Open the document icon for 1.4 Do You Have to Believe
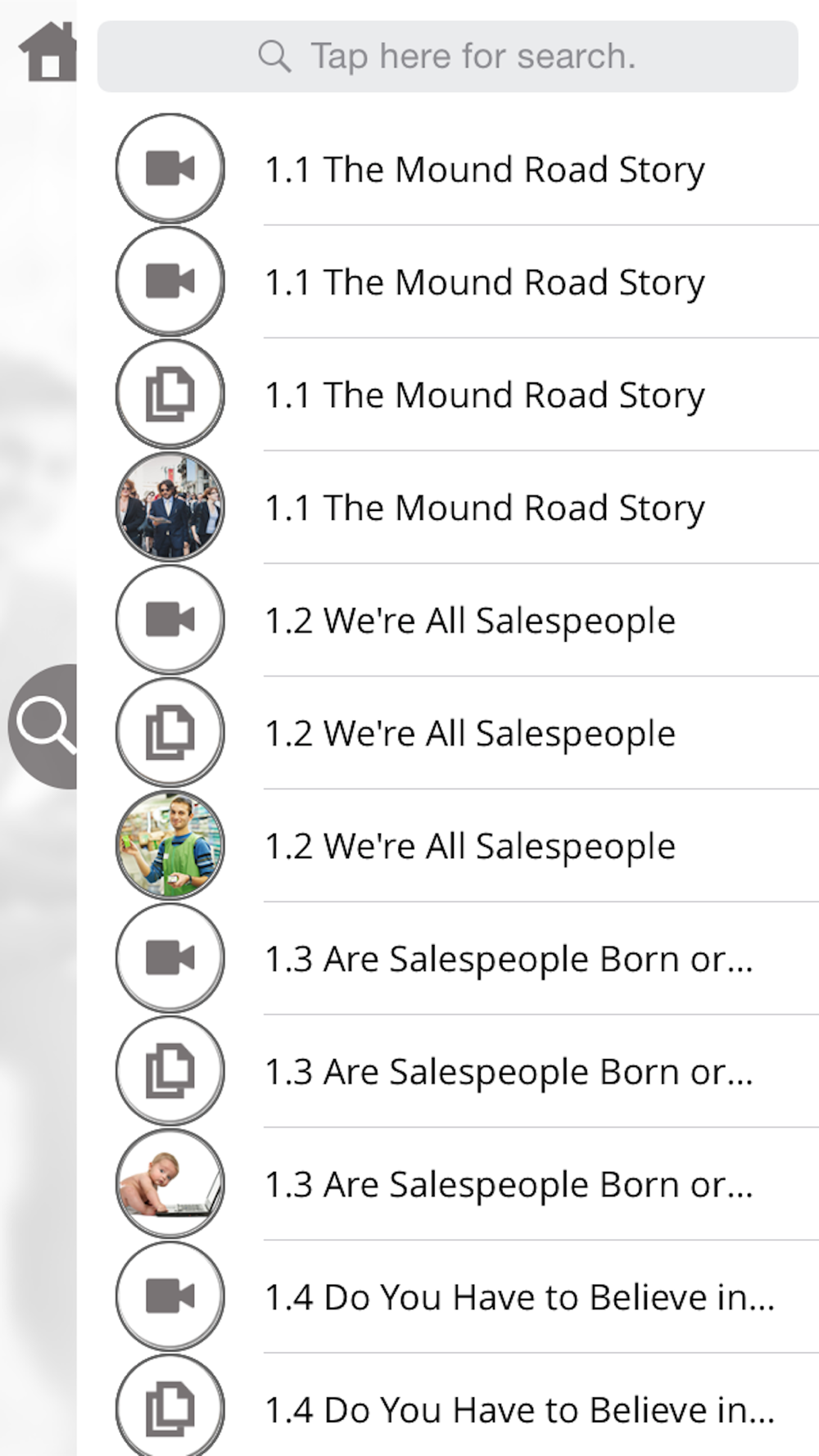This screenshot has height=1456, width=819. pyautogui.click(x=170, y=1408)
